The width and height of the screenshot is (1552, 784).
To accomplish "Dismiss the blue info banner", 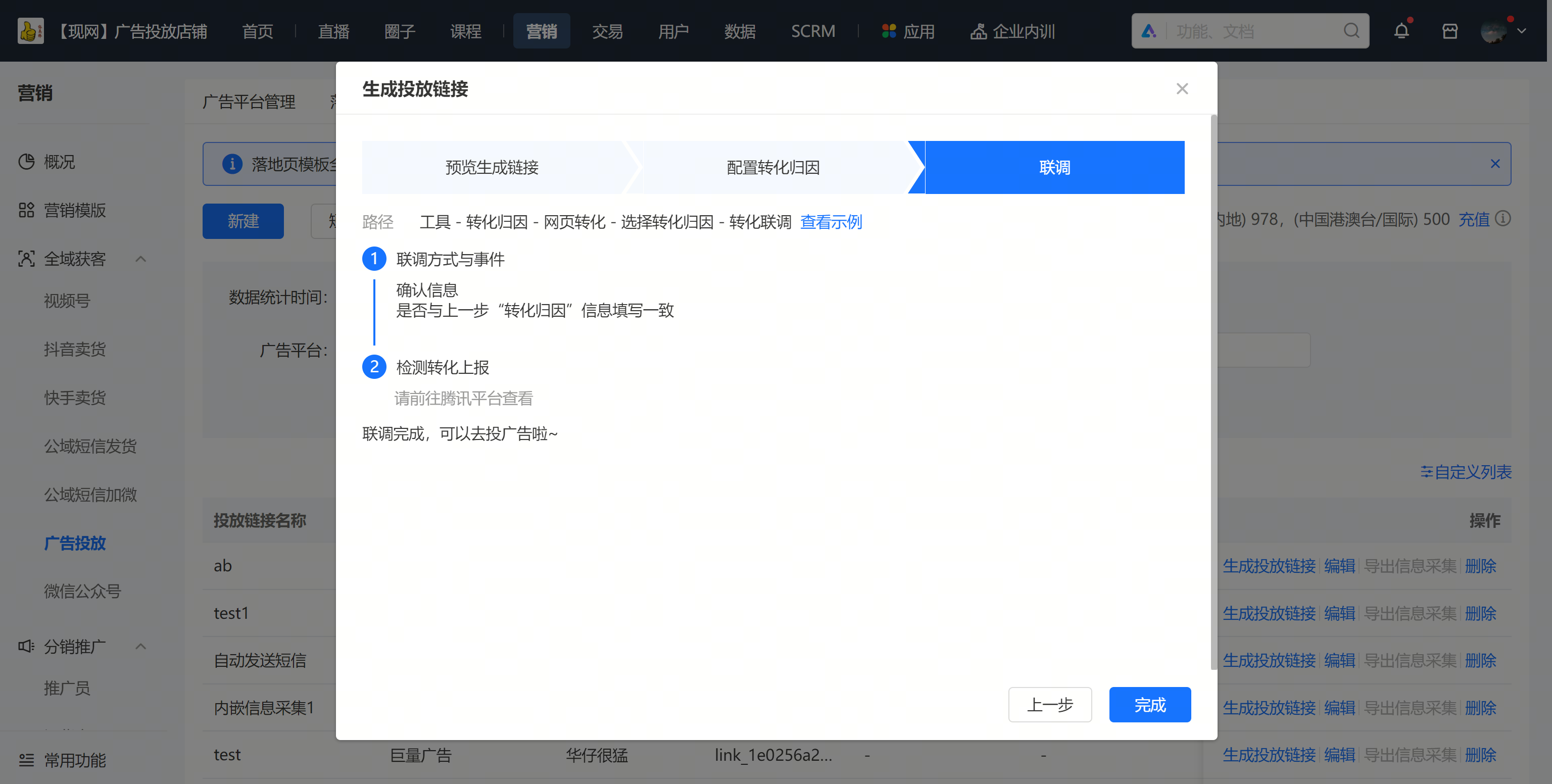I will tap(1495, 163).
